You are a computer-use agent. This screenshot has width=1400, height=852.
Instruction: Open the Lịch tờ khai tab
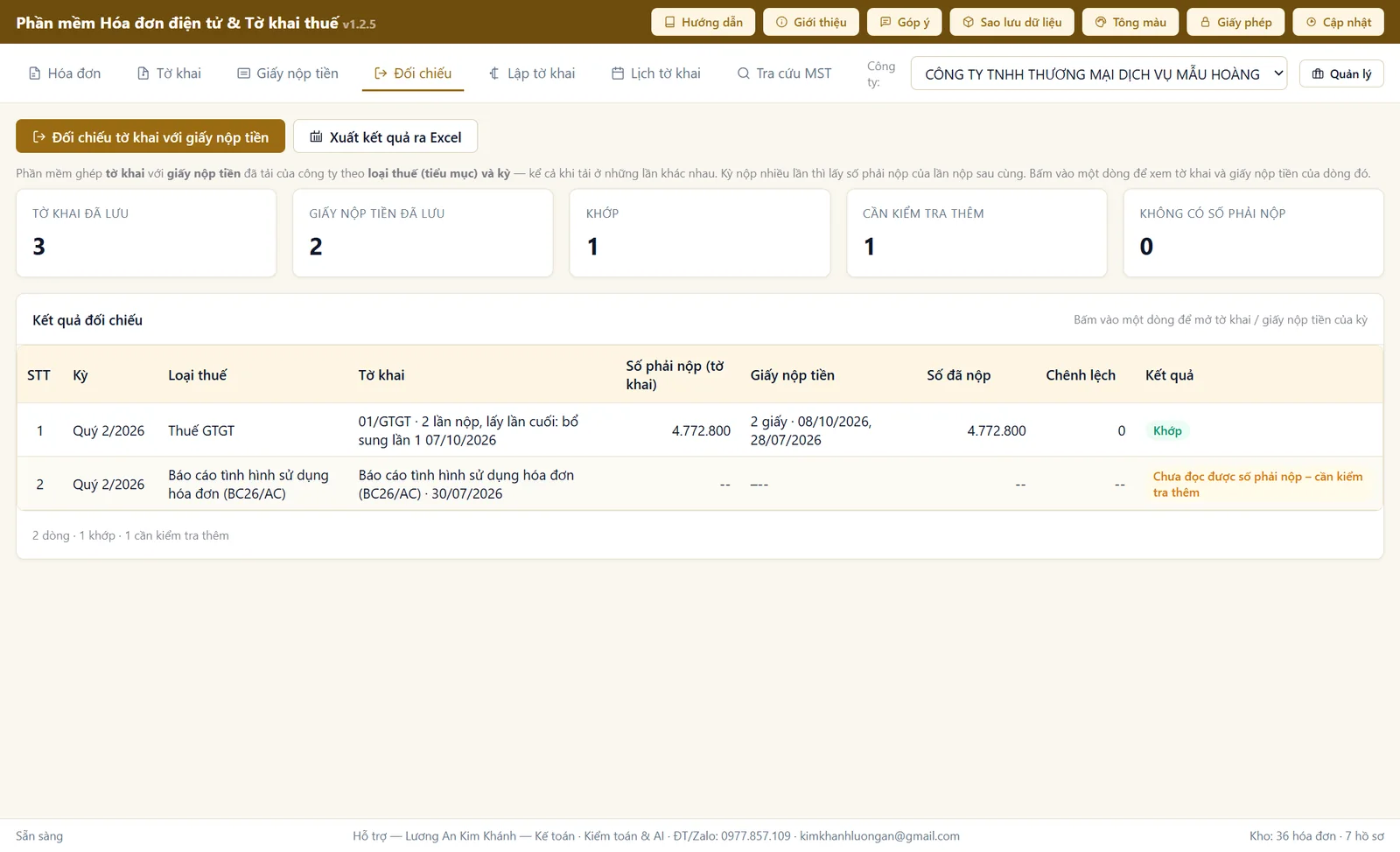point(656,73)
